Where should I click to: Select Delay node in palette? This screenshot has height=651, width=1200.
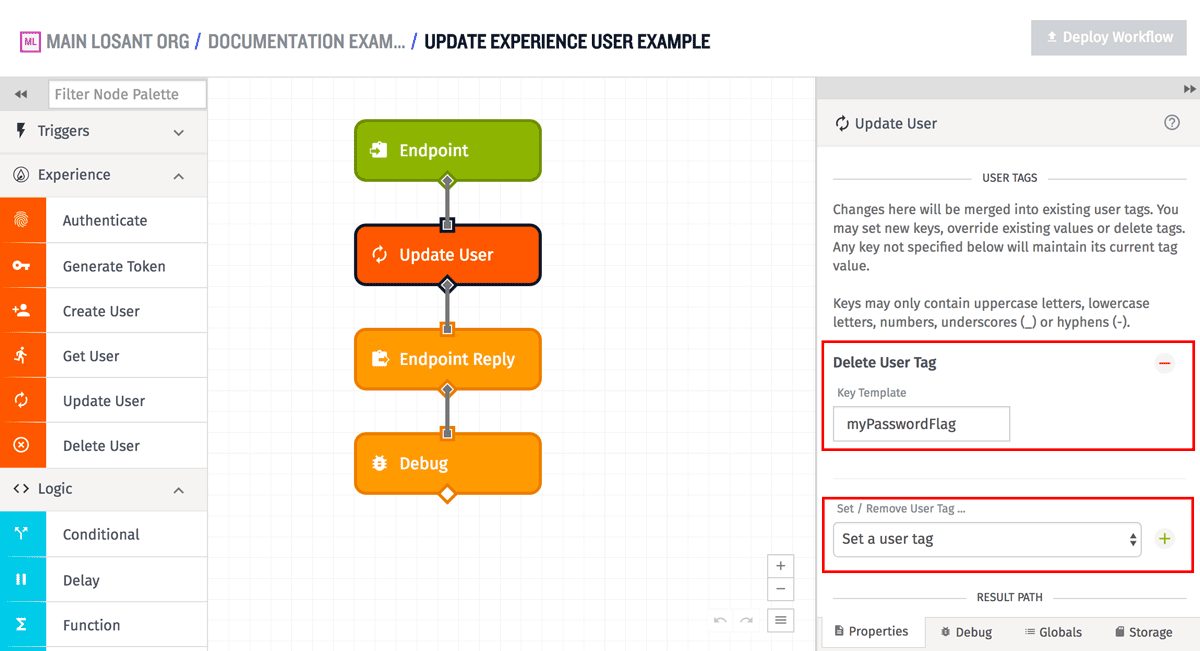tap(104, 580)
